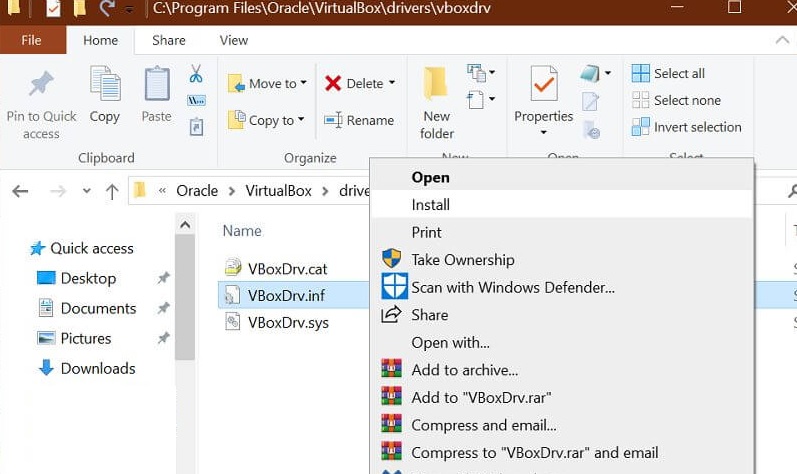Click the New folder icon

[436, 83]
